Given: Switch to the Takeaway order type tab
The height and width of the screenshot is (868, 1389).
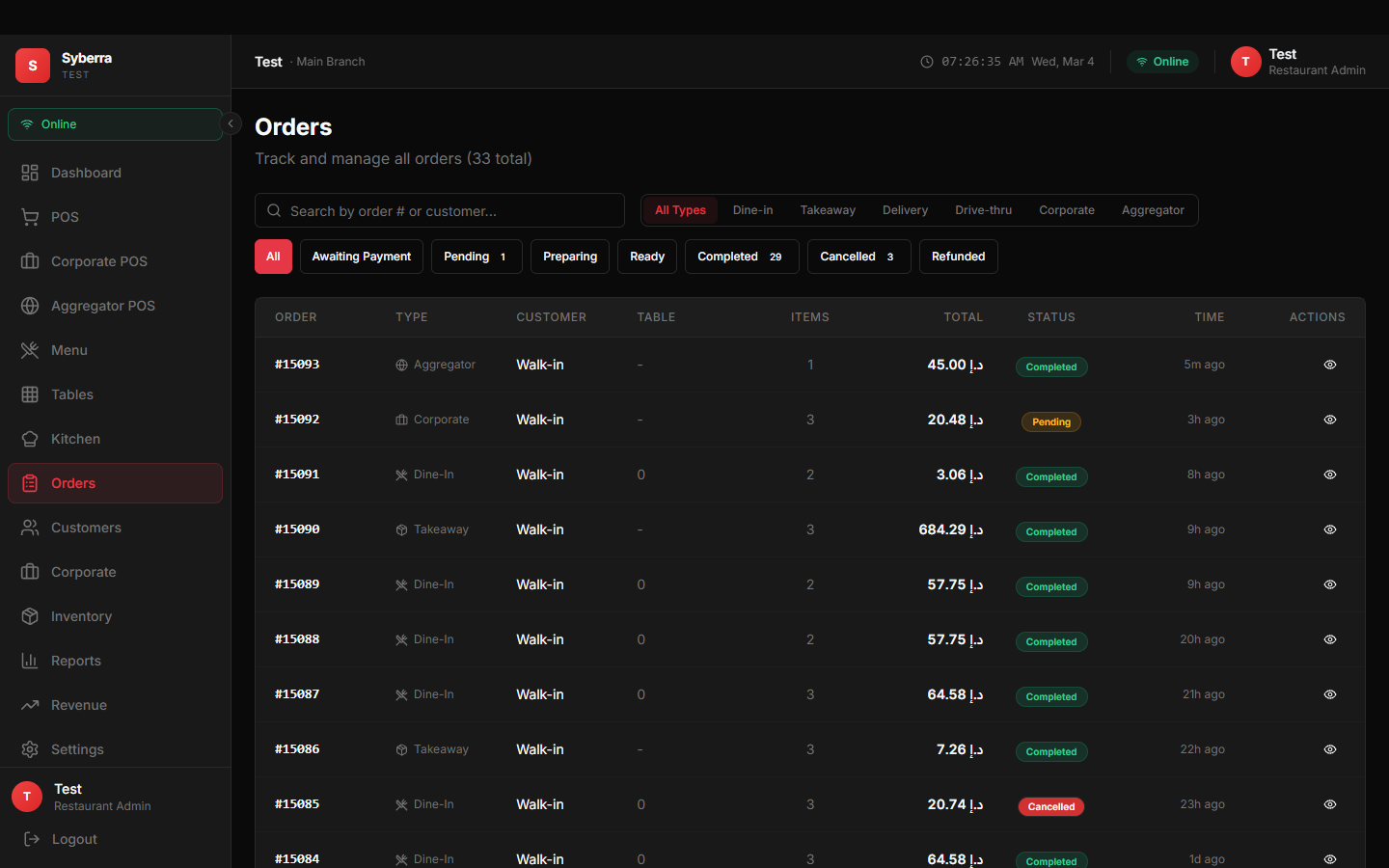Looking at the screenshot, I should pyautogui.click(x=828, y=209).
